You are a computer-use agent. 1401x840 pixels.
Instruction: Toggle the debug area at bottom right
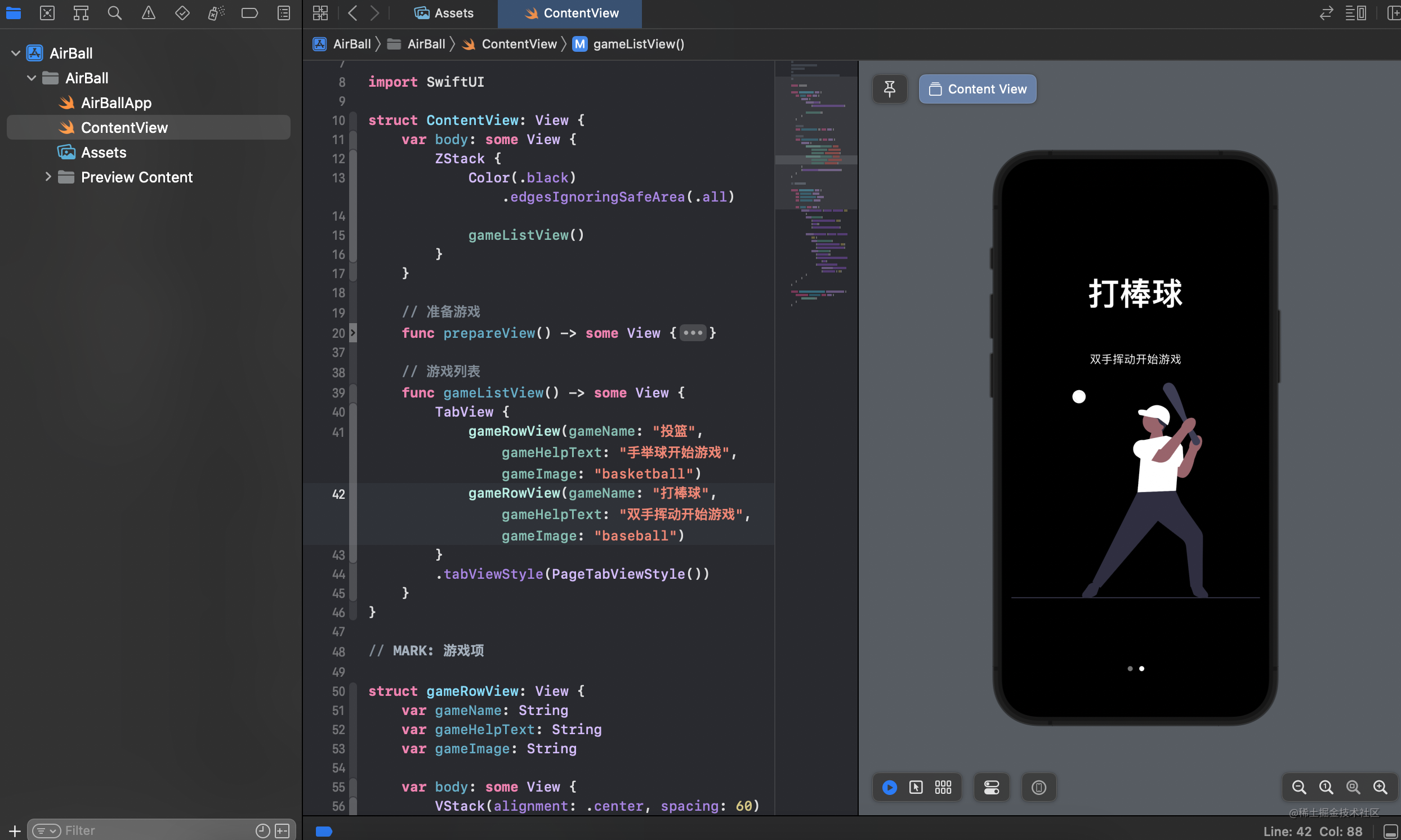(x=1391, y=832)
